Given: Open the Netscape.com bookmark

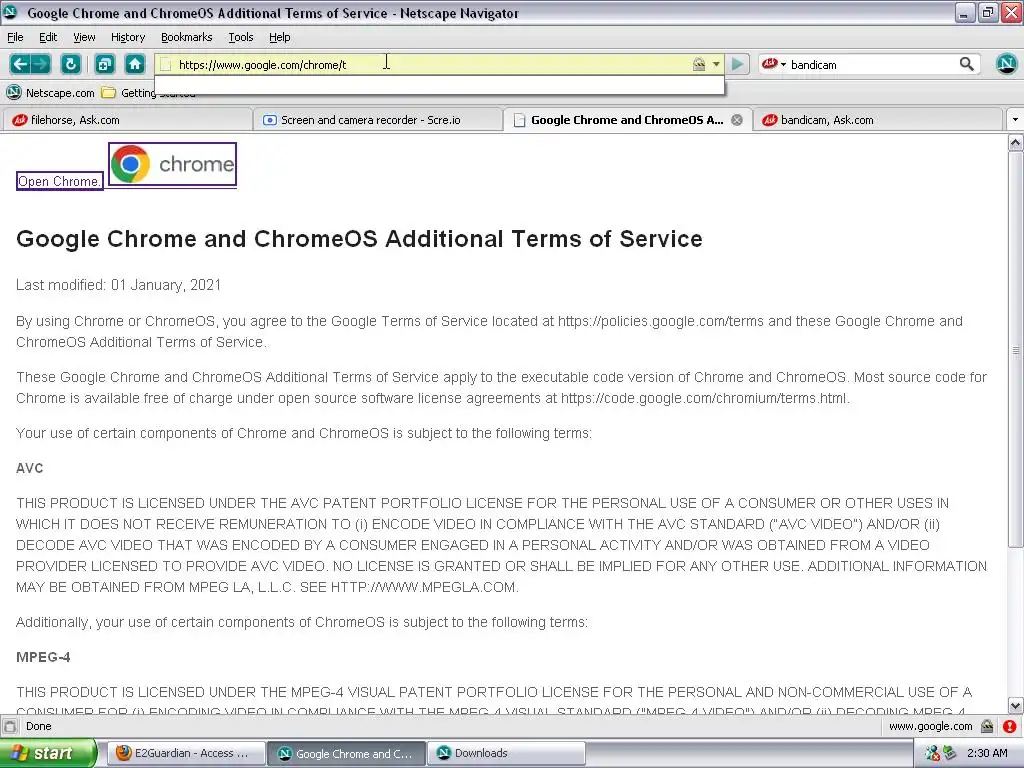Looking at the screenshot, I should click(x=50, y=93).
